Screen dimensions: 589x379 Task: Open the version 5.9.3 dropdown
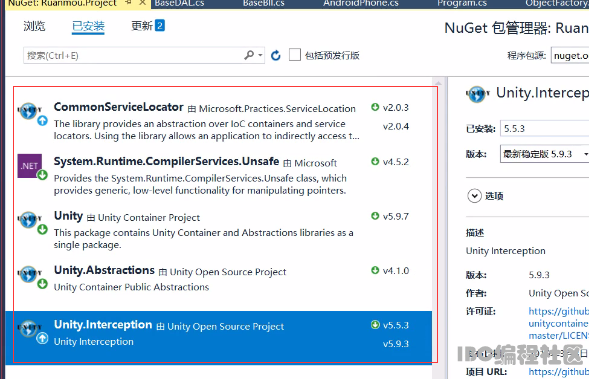(x=544, y=154)
